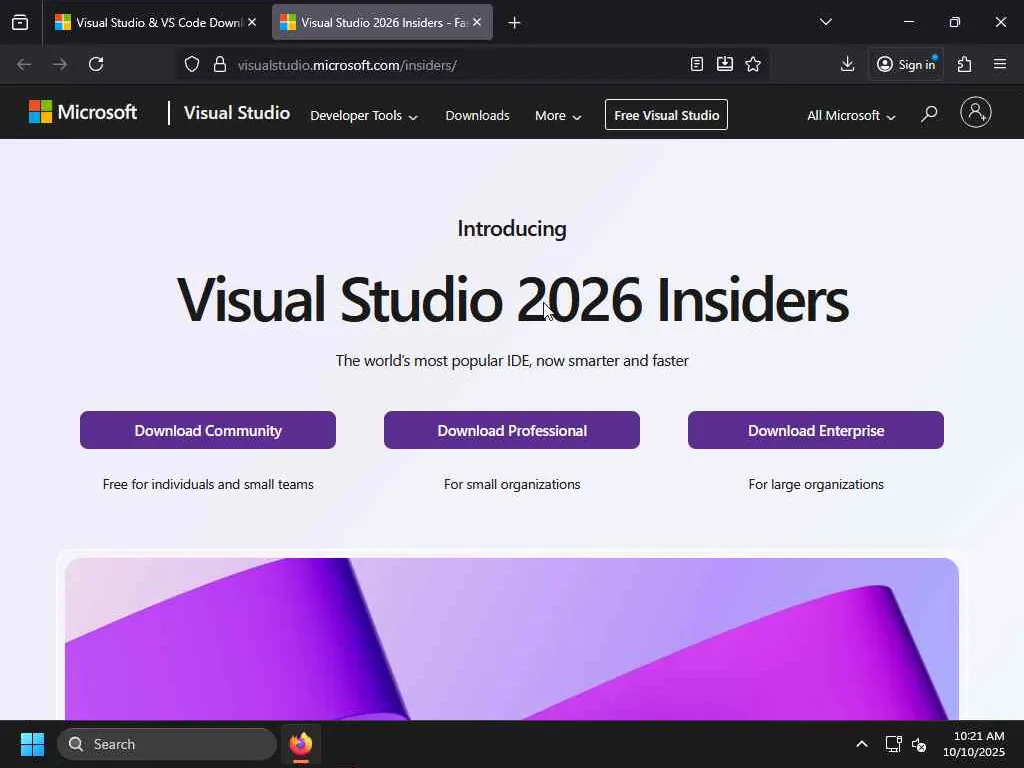Click Download Enterprise button

point(816,430)
